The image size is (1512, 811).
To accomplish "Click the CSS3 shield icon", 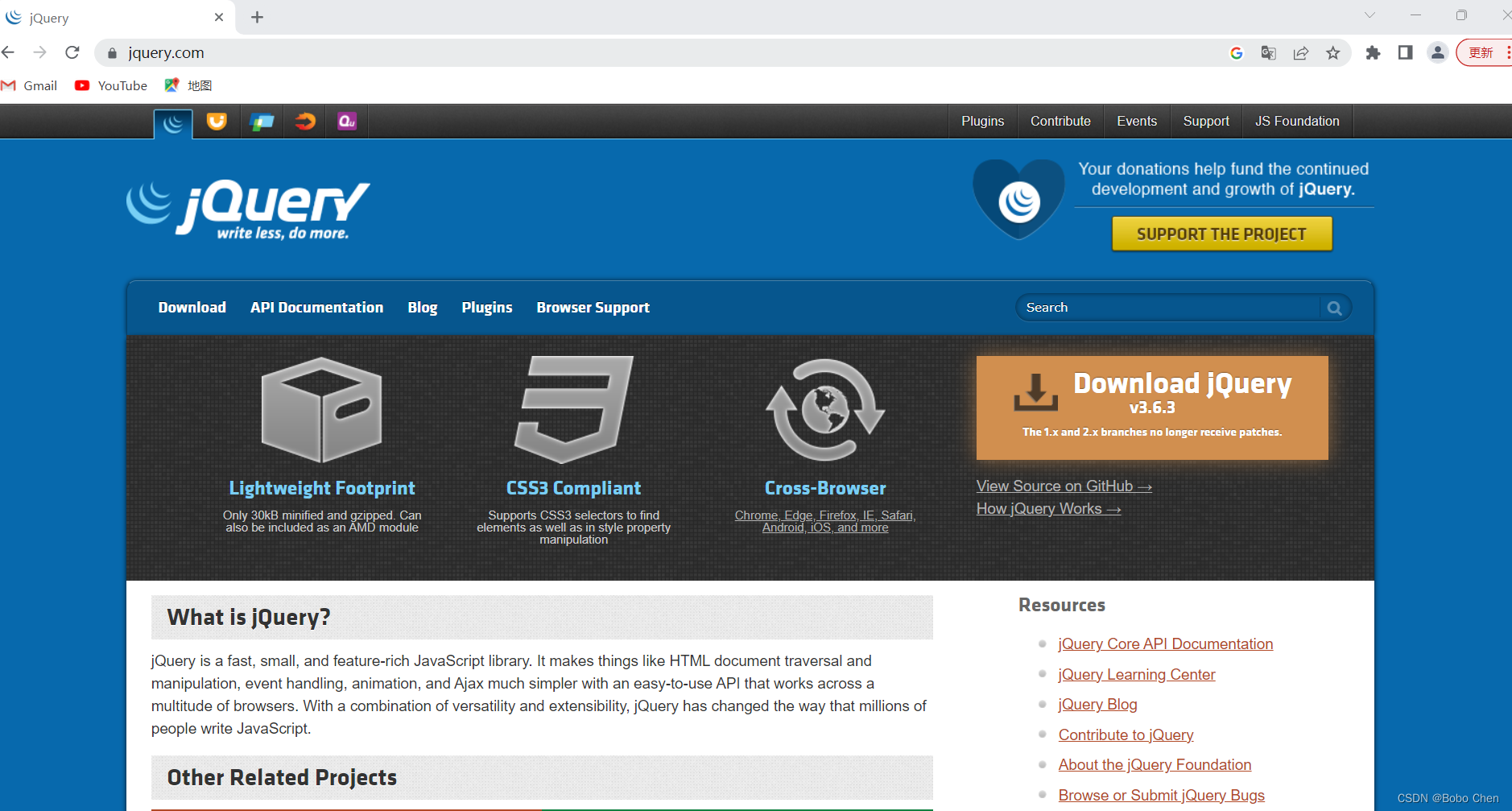I will (574, 411).
